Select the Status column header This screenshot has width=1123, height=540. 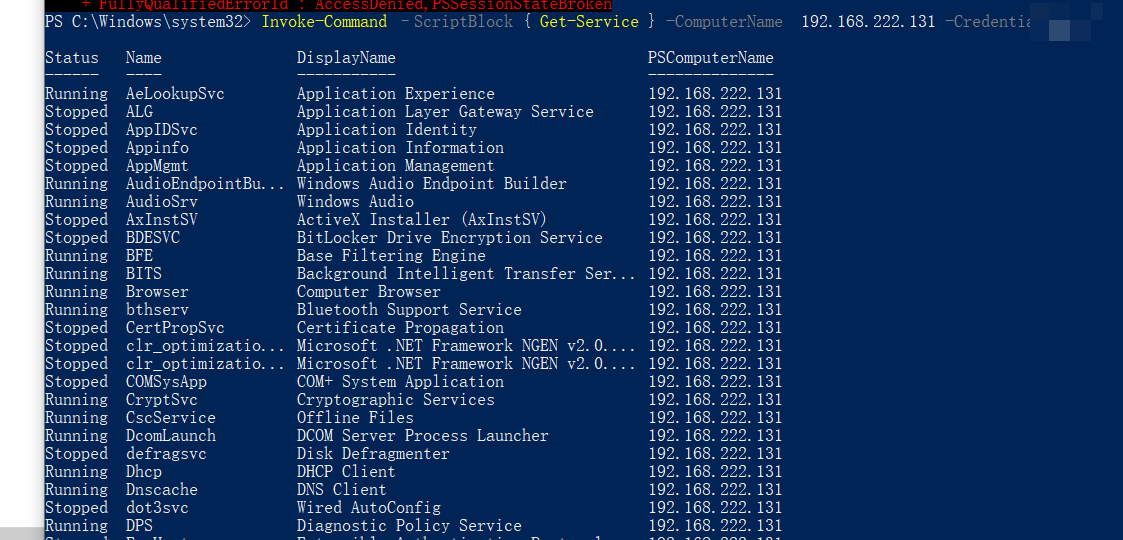pyautogui.click(x=72, y=58)
